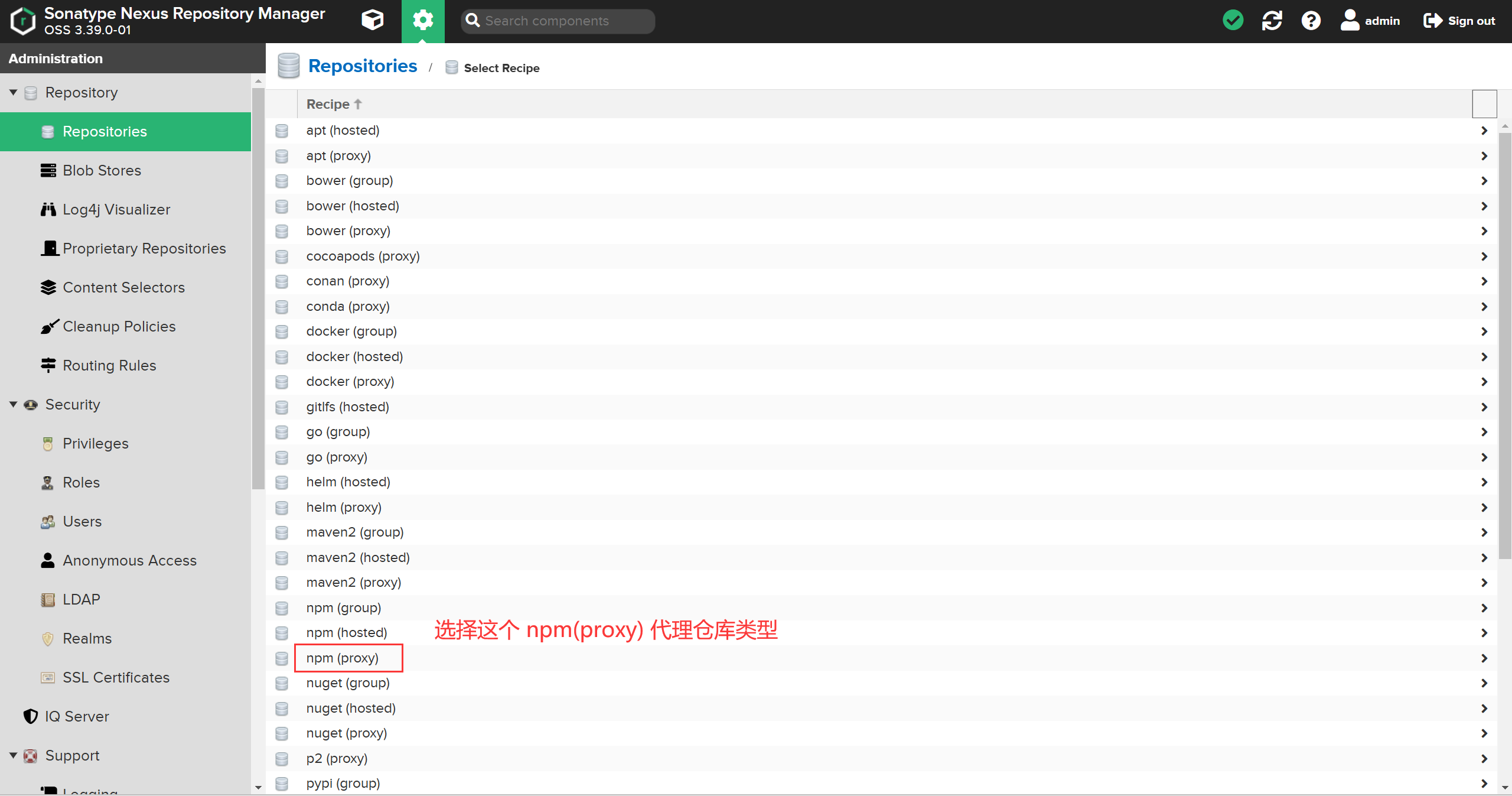Open Cleanup Policies in sidebar
This screenshot has height=796, width=1512.
coord(119,327)
